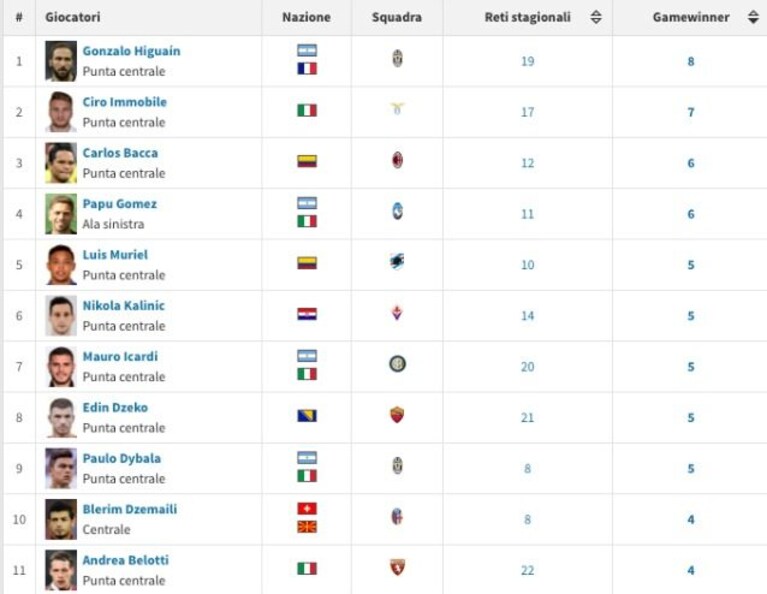The width and height of the screenshot is (767, 594).
Task: Open Bologna crest in Blerim Dzemaili row
Action: pos(397,517)
